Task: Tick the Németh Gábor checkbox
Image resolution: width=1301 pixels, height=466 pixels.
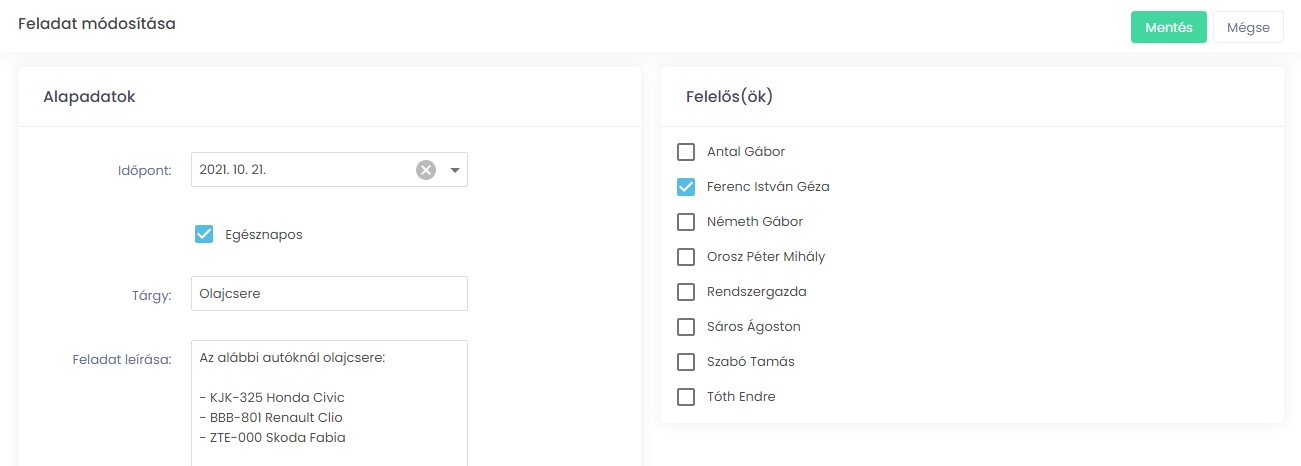Action: (686, 222)
